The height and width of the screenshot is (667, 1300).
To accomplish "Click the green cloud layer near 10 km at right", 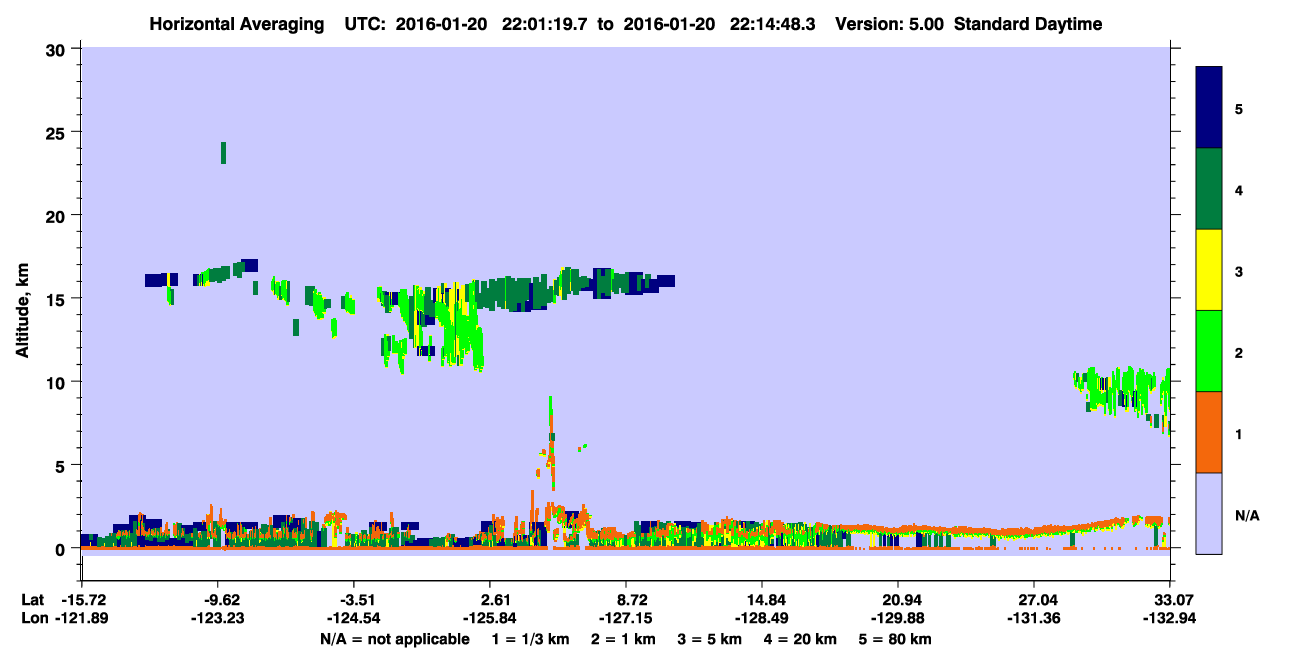I will pyautogui.click(x=1120, y=392).
